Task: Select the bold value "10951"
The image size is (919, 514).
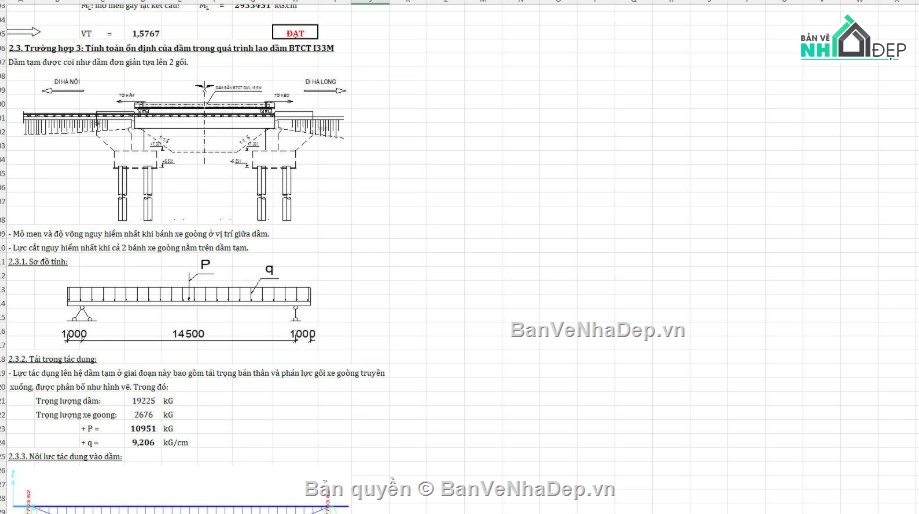Action: pyautogui.click(x=143, y=428)
